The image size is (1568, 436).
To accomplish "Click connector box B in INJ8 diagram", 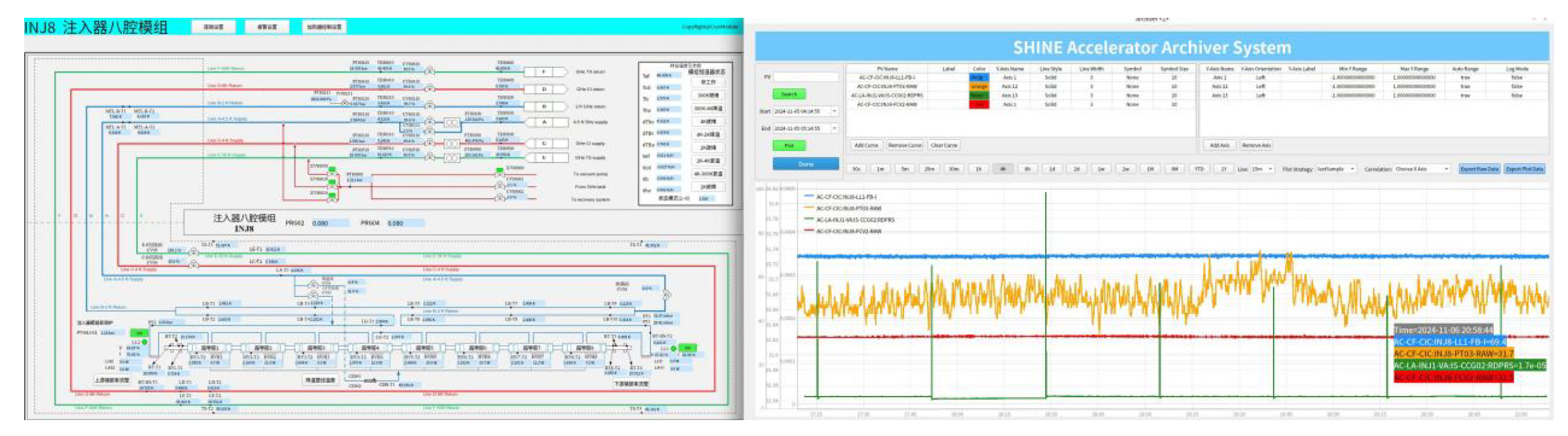I will (x=544, y=106).
